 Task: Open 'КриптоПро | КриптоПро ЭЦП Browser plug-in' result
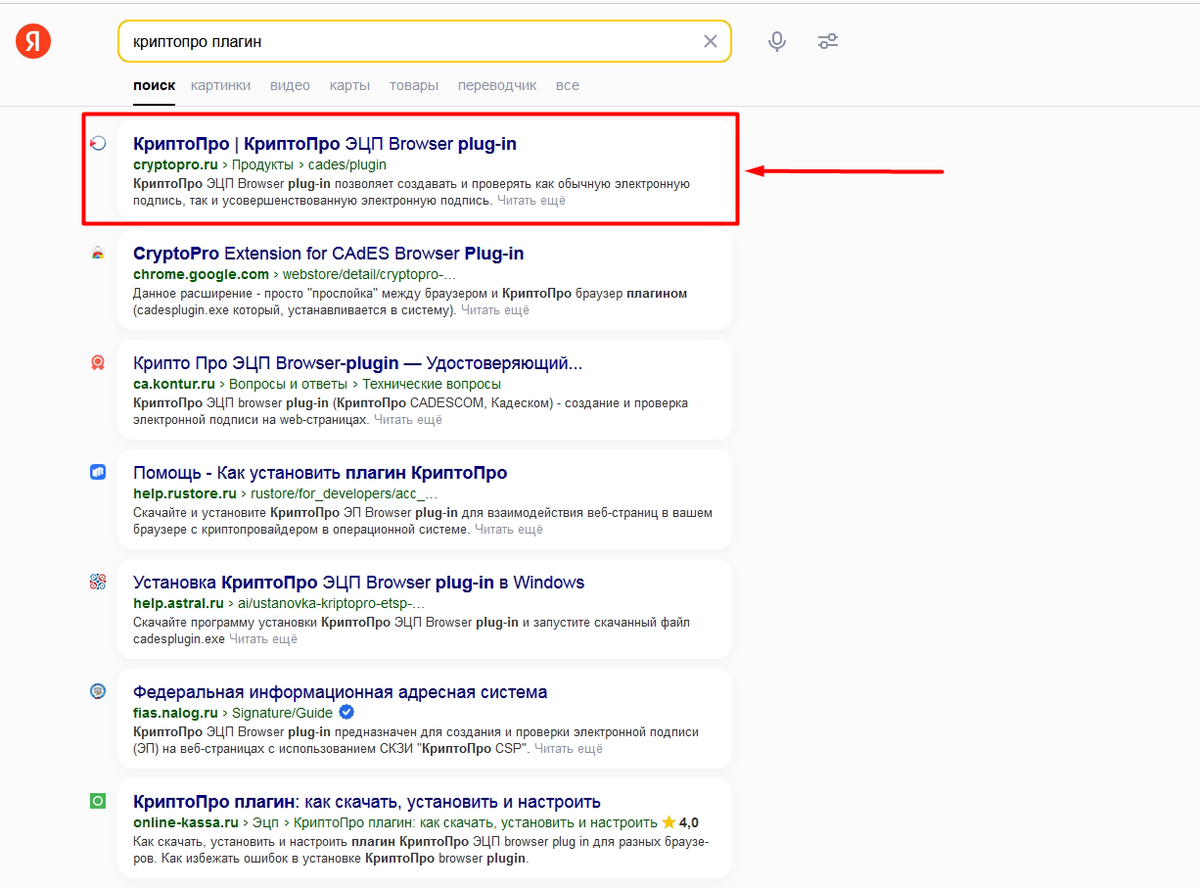(325, 144)
